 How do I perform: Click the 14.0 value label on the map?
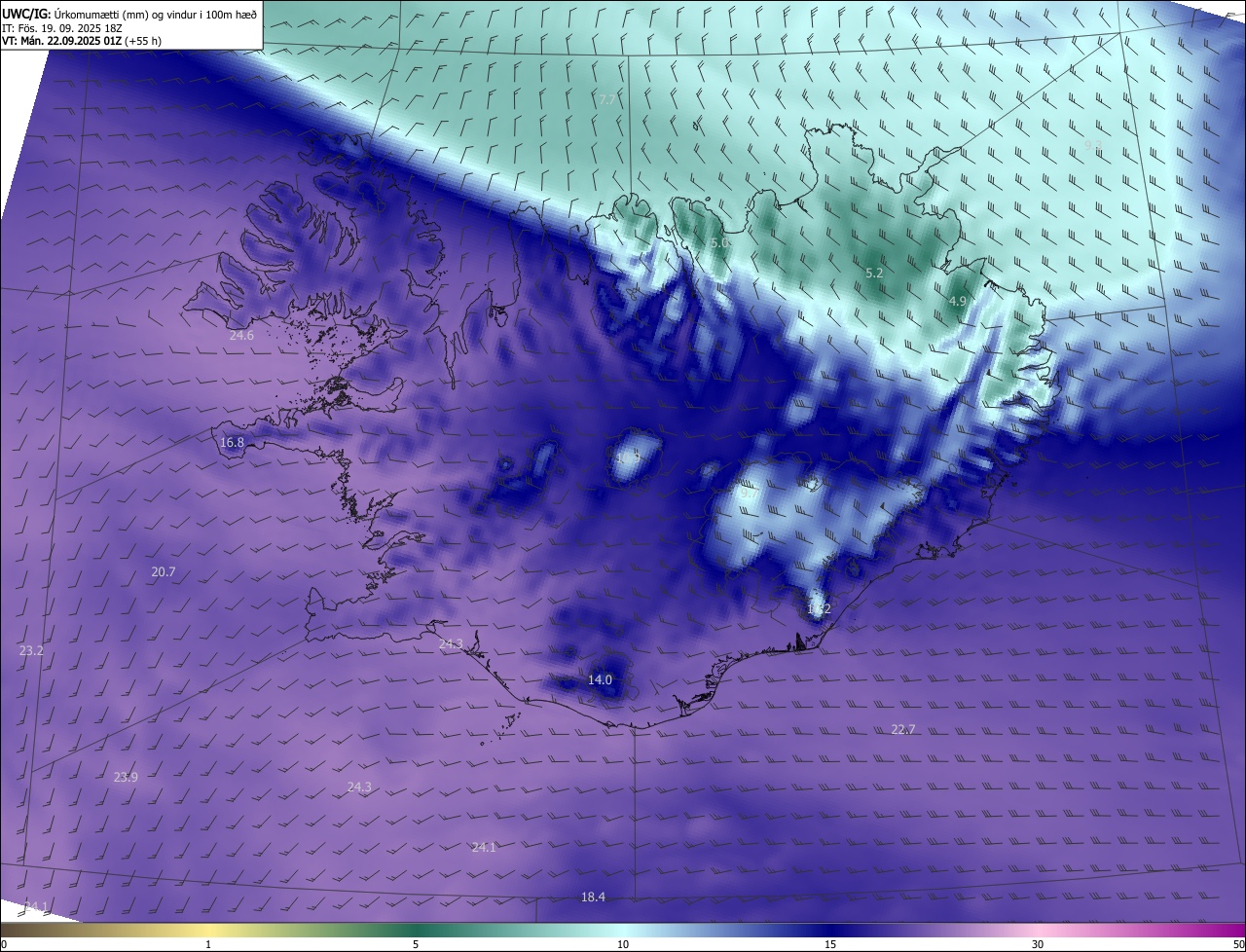tap(600, 680)
